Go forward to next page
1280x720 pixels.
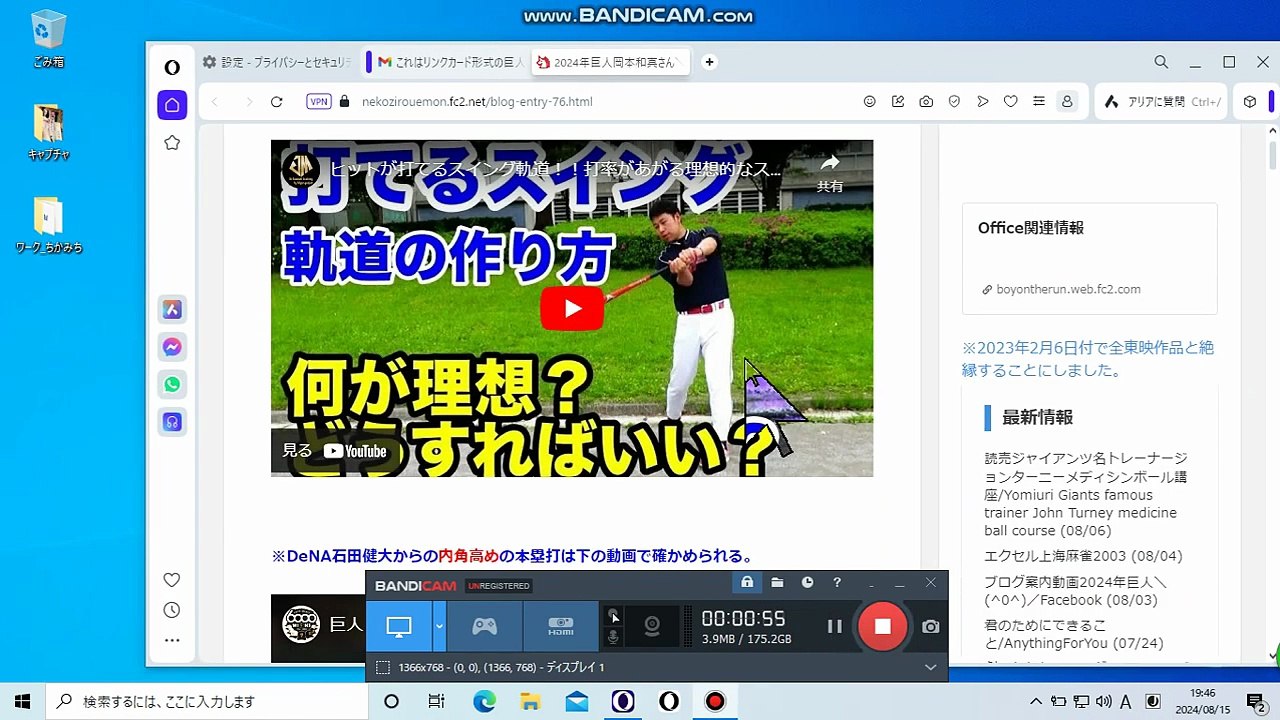[x=248, y=102]
